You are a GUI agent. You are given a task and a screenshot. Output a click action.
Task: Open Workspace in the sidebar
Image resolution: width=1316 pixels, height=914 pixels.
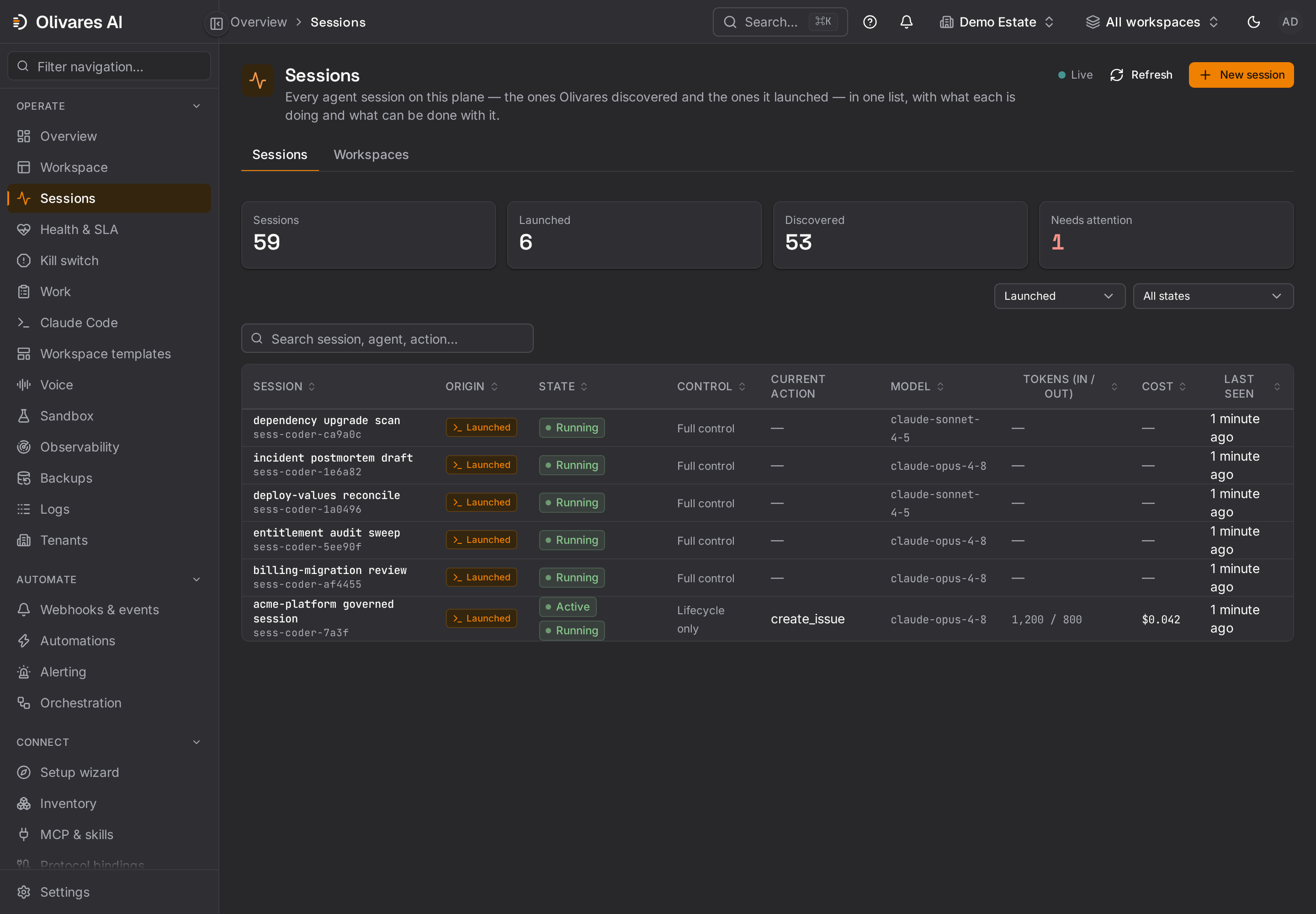coord(109,167)
